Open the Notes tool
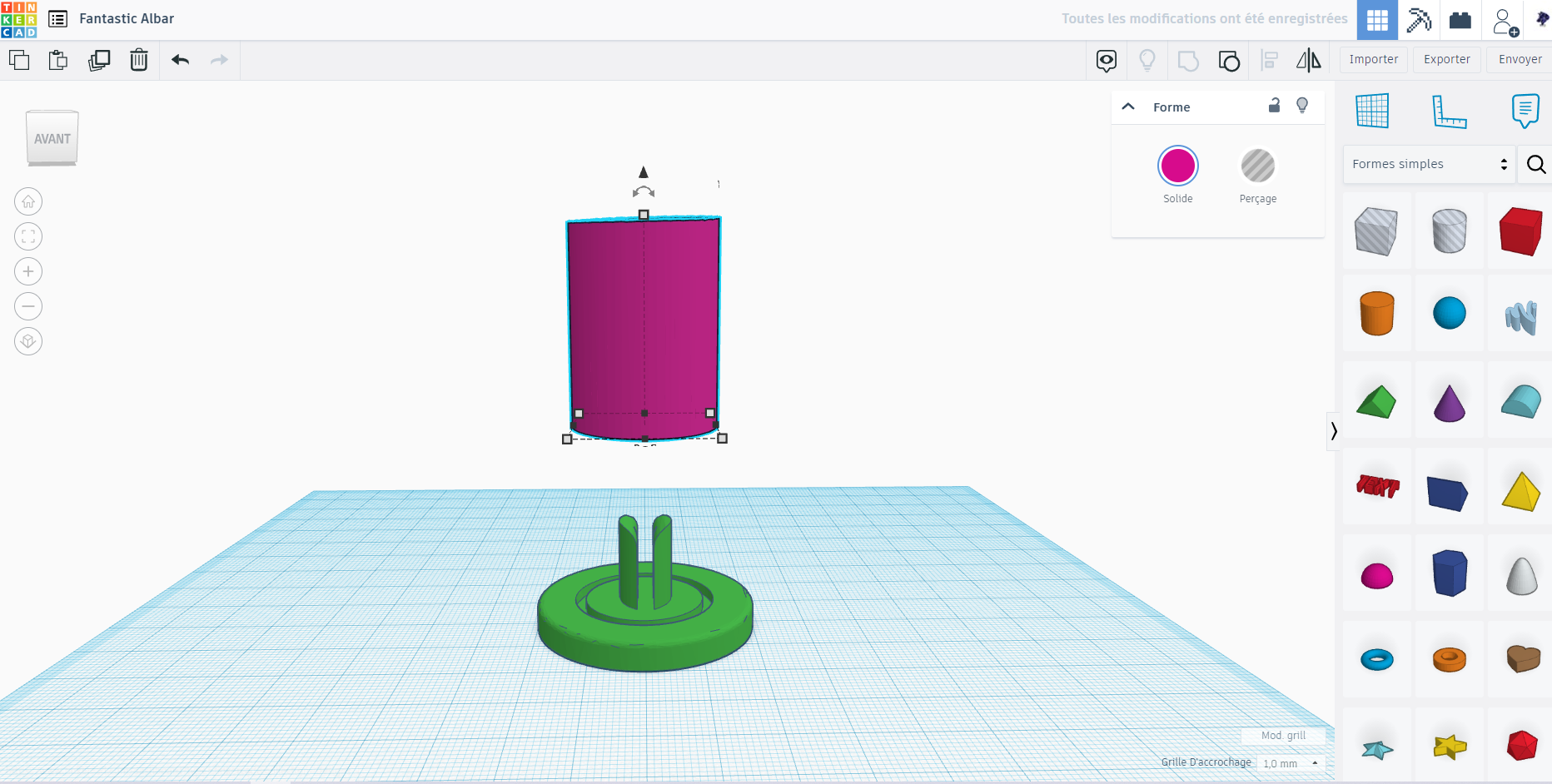 pyautogui.click(x=1525, y=111)
